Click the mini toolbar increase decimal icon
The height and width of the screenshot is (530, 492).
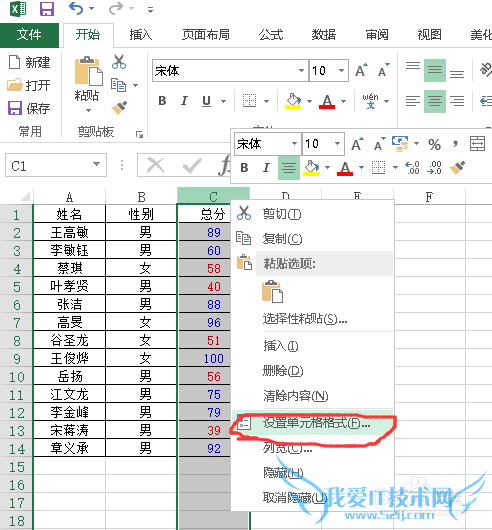[x=412, y=168]
